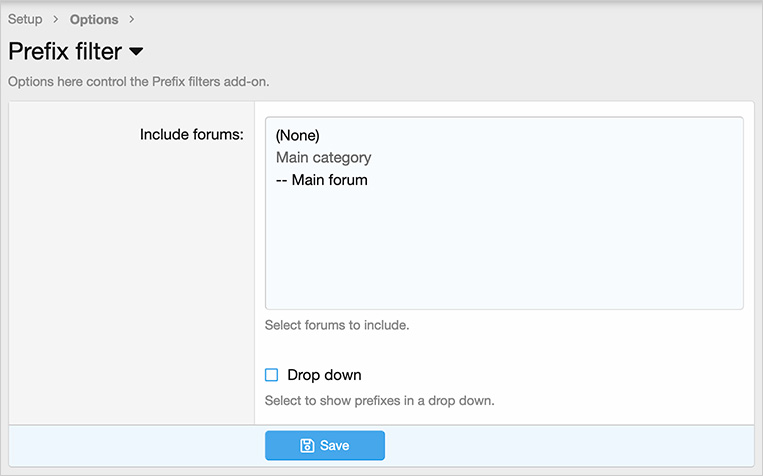Select '(None)' in Include forums list

(297, 135)
